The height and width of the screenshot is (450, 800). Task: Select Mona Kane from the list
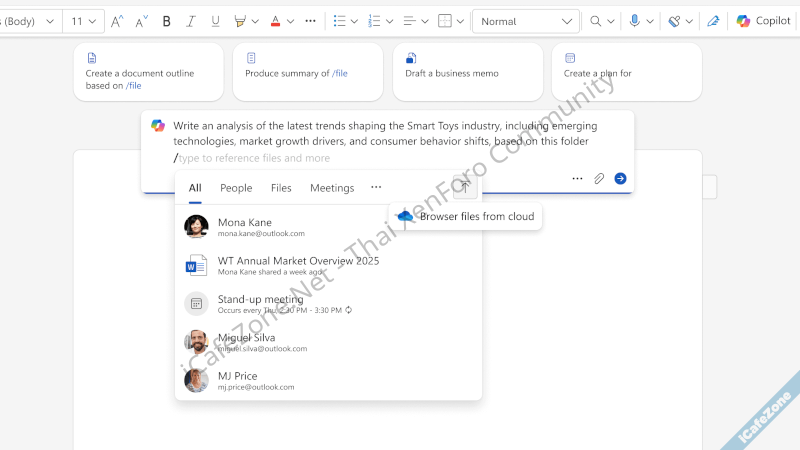click(x=329, y=227)
